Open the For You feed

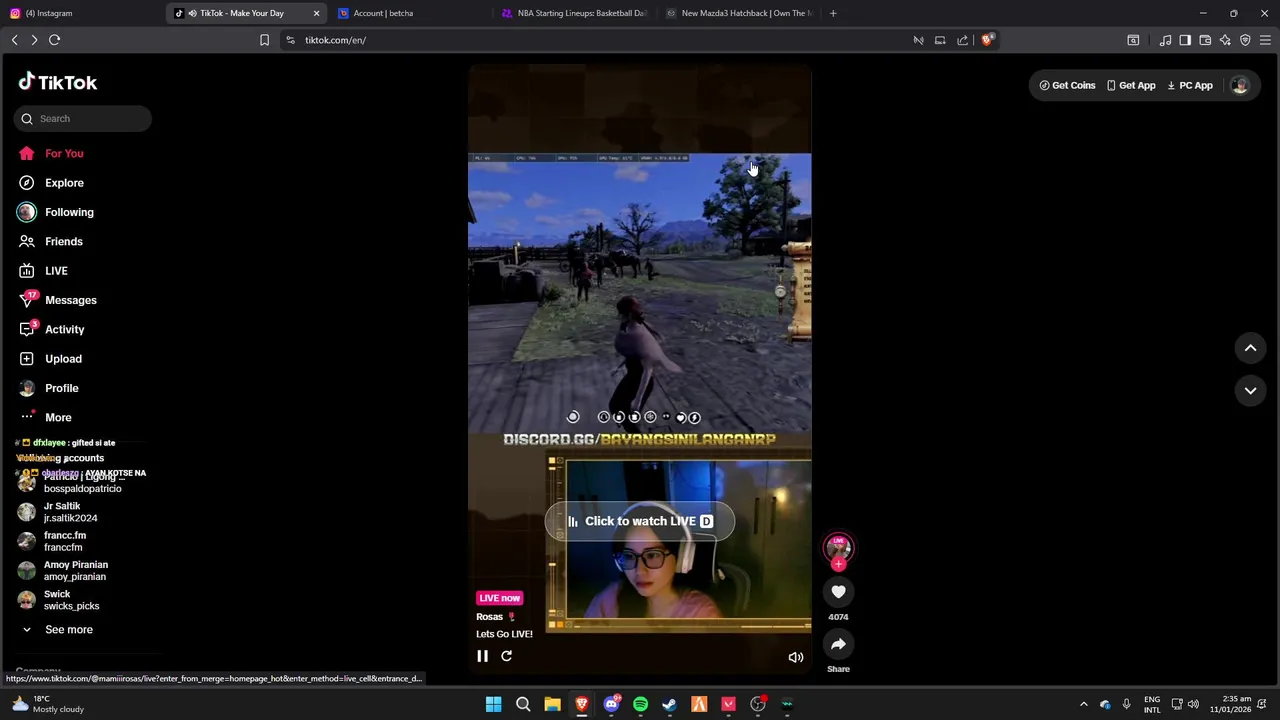[x=64, y=154]
